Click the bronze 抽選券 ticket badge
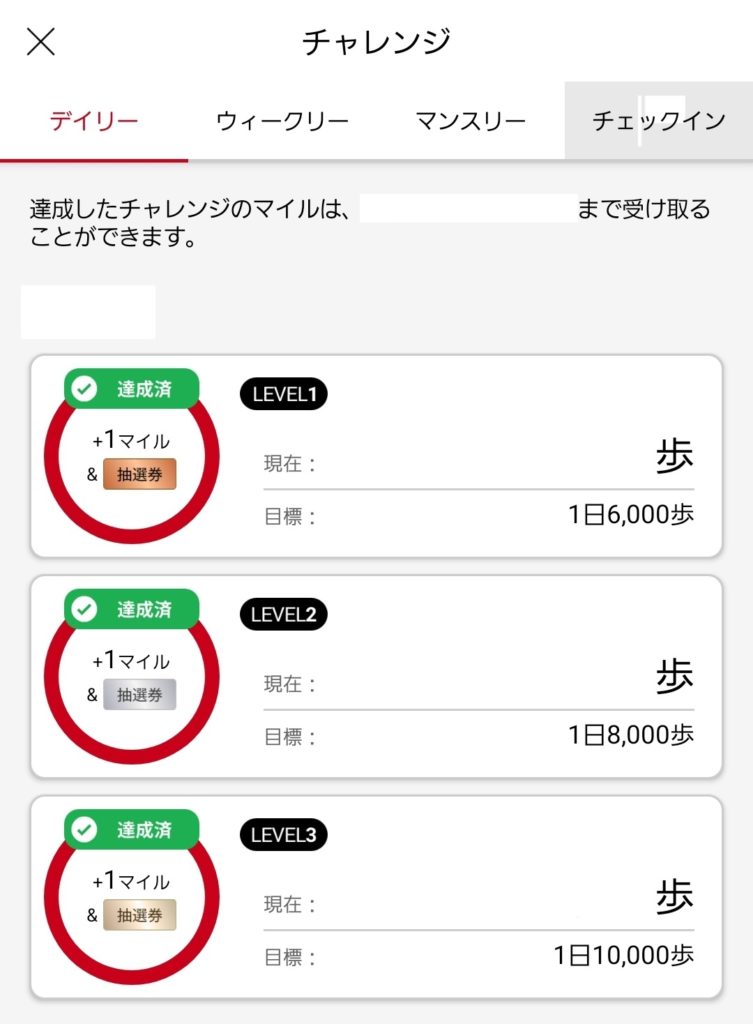 coord(140,475)
